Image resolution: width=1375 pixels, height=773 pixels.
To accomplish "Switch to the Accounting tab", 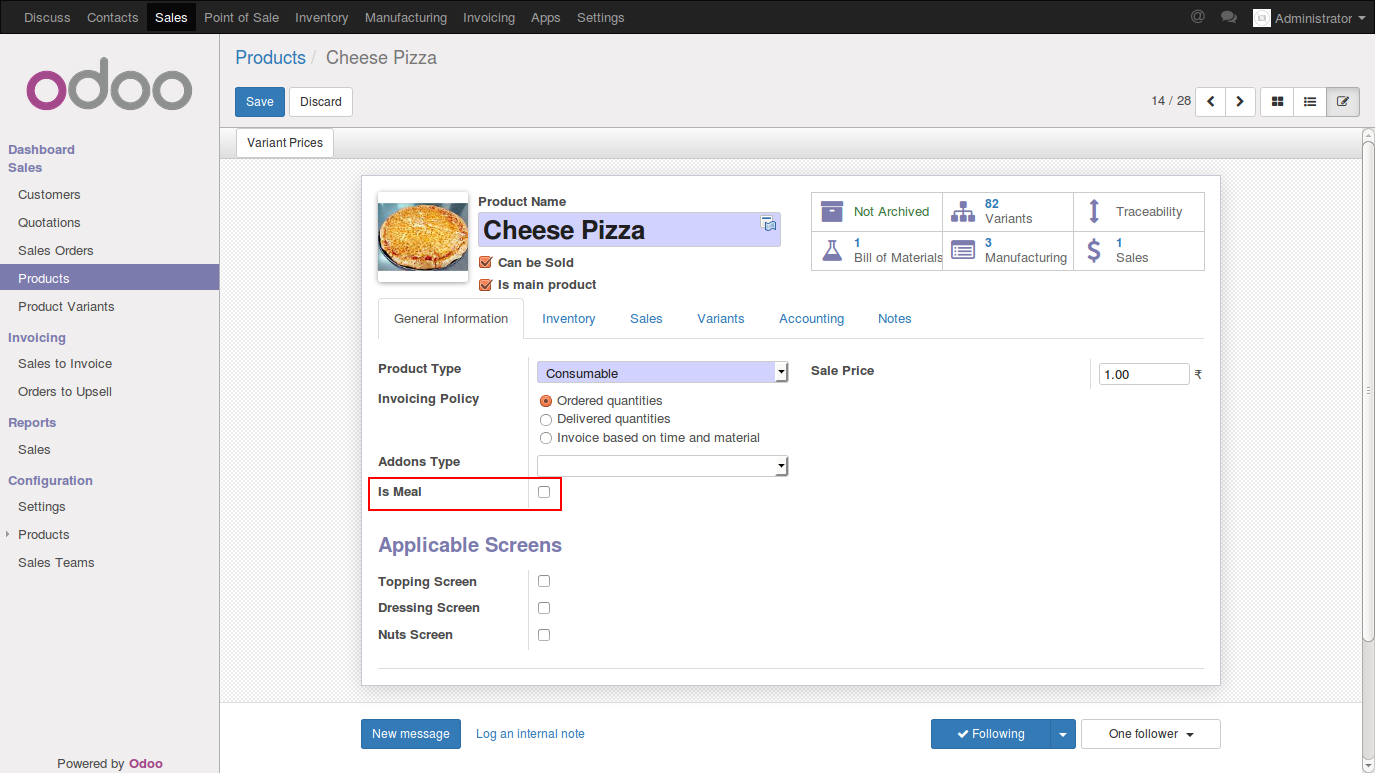I will [x=812, y=319].
